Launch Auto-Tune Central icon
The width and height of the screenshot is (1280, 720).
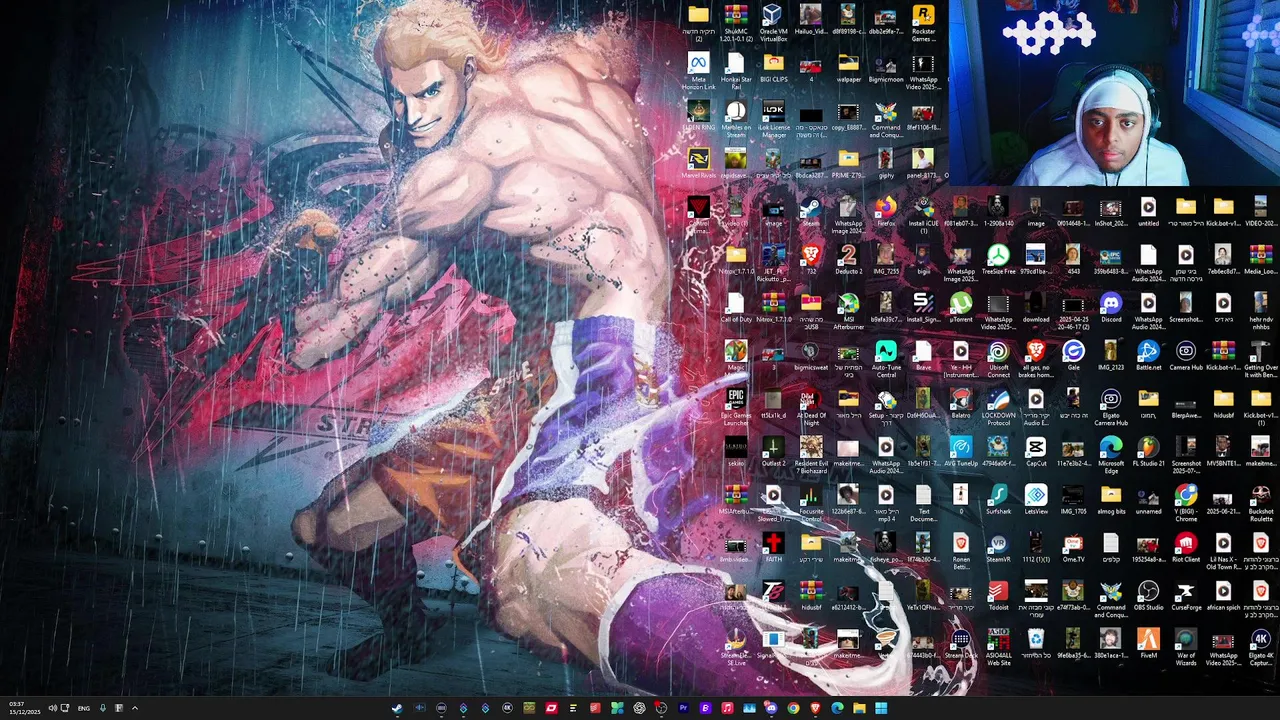(x=886, y=358)
